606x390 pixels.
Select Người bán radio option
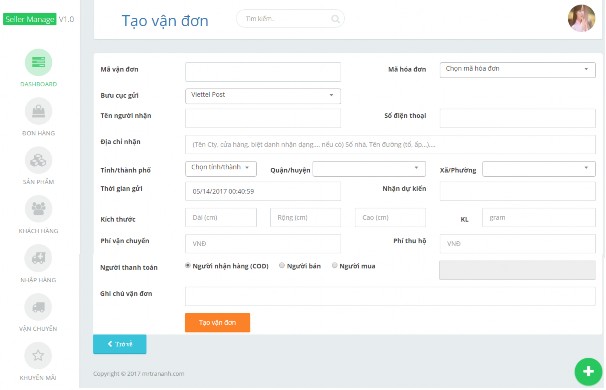(x=282, y=266)
